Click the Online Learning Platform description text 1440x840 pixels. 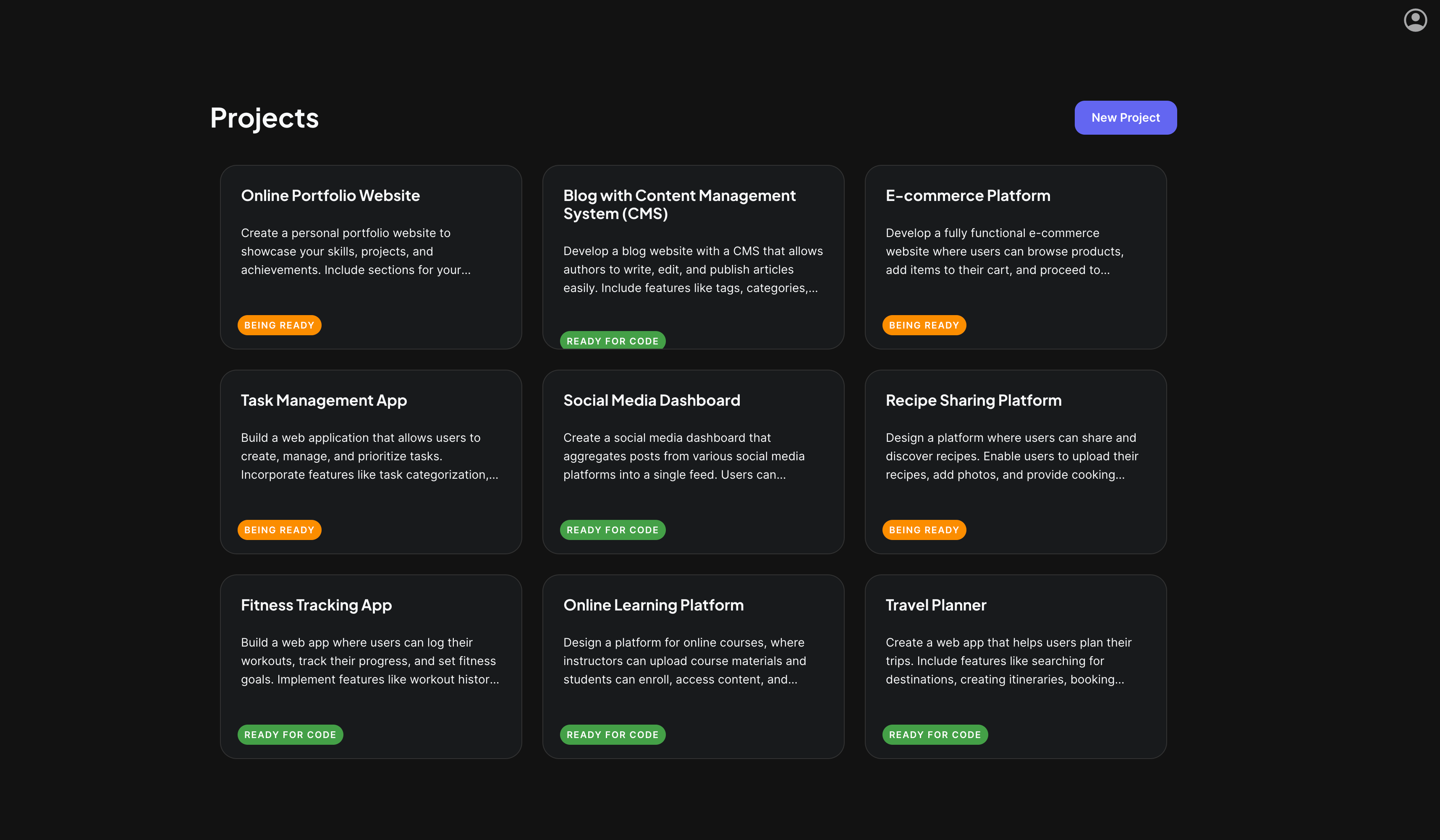[684, 661]
